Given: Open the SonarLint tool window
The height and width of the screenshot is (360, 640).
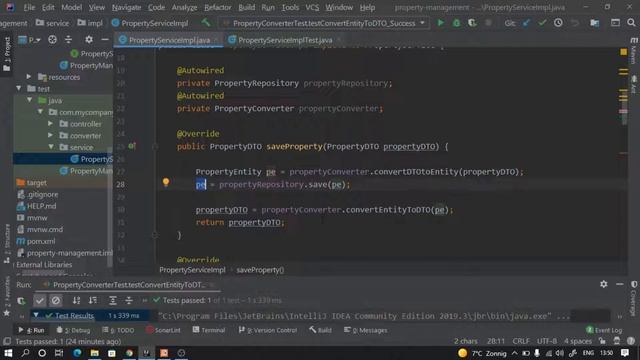Looking at the screenshot, I should (163, 330).
